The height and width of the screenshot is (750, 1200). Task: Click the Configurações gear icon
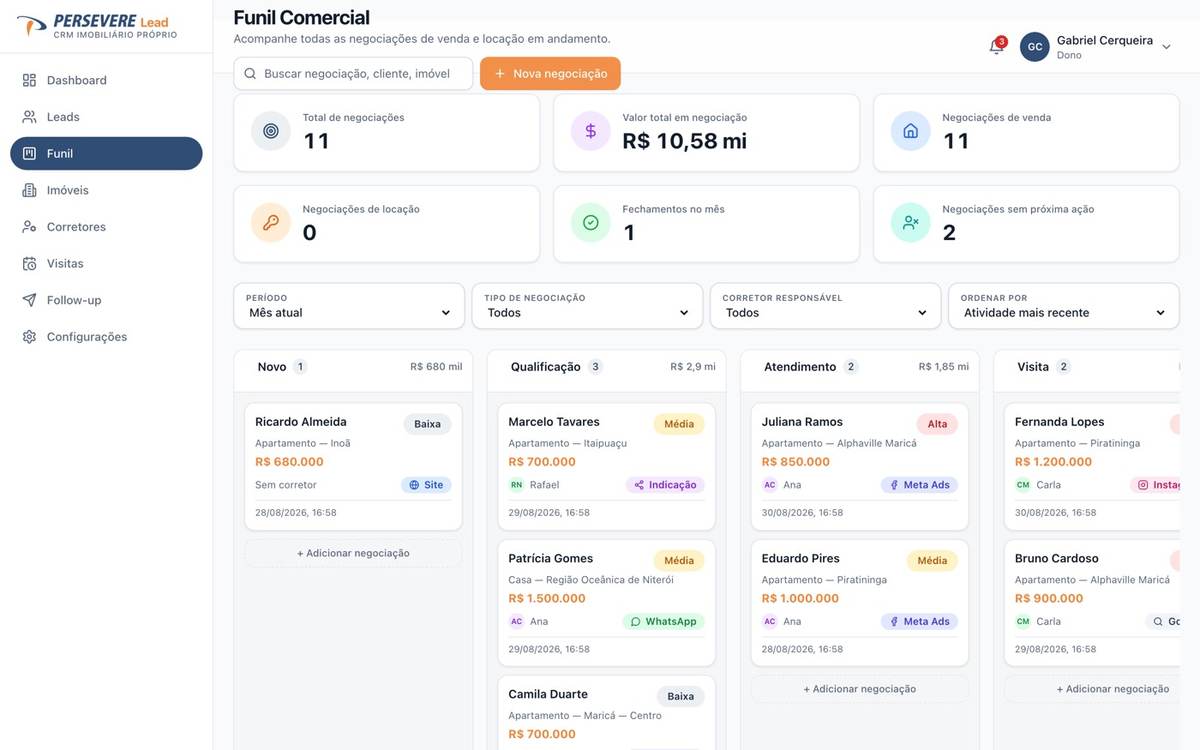(x=29, y=337)
